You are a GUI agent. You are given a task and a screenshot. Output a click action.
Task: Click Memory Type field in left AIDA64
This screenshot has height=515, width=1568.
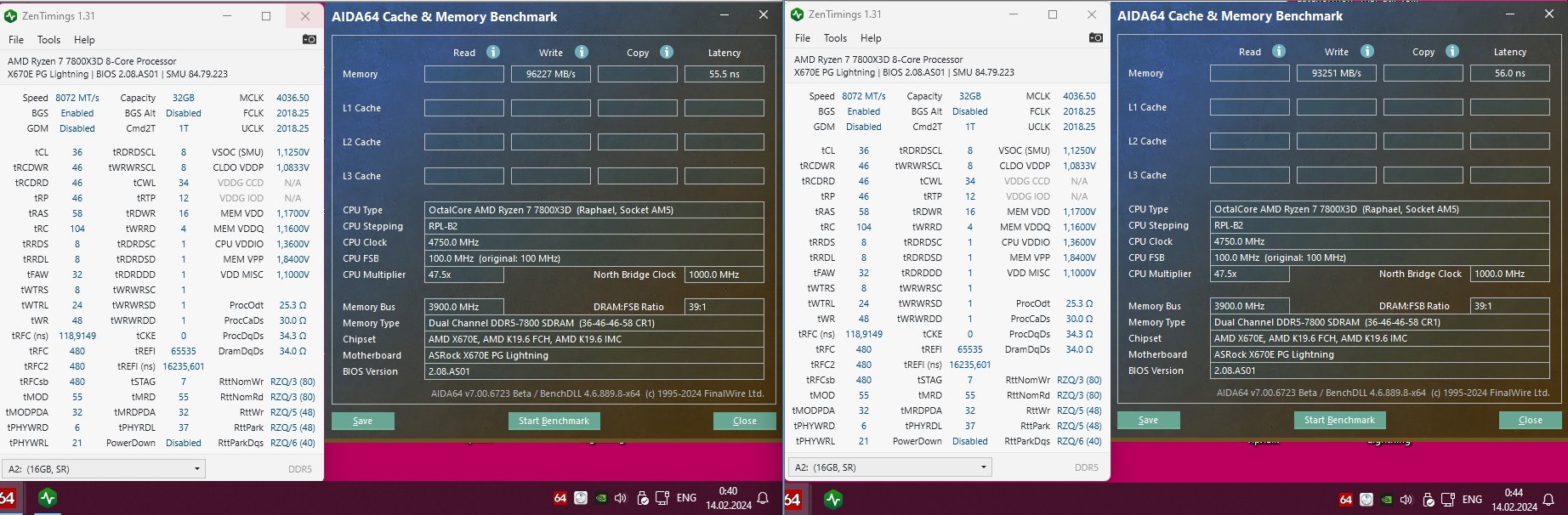pyautogui.click(x=594, y=323)
